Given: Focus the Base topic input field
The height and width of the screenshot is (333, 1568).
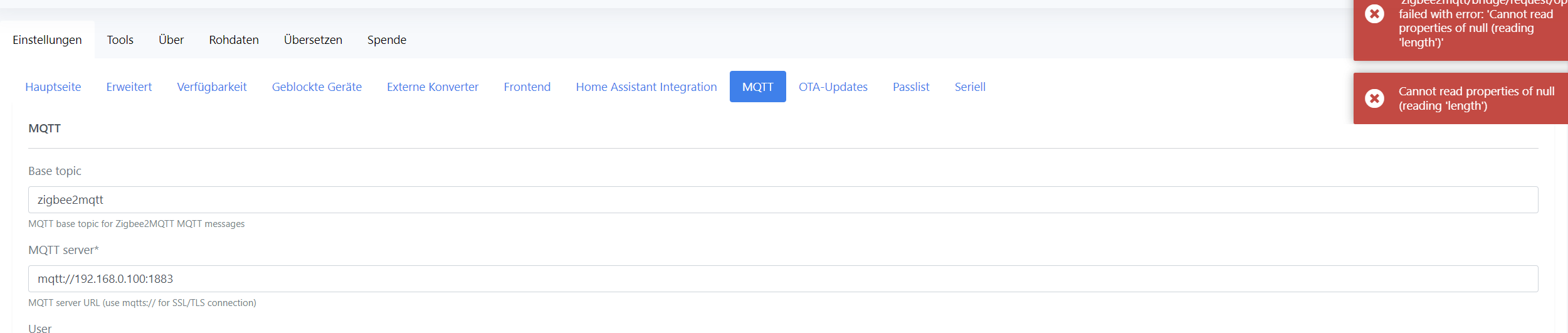Looking at the screenshot, I should click(783, 200).
